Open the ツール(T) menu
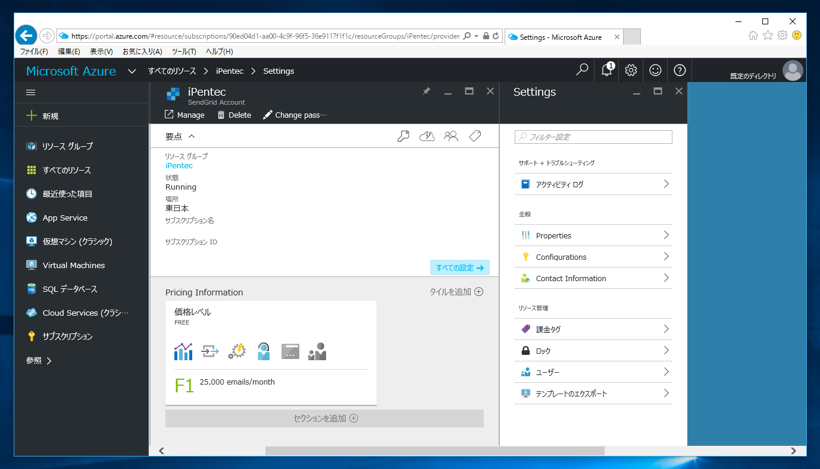 [x=184, y=52]
